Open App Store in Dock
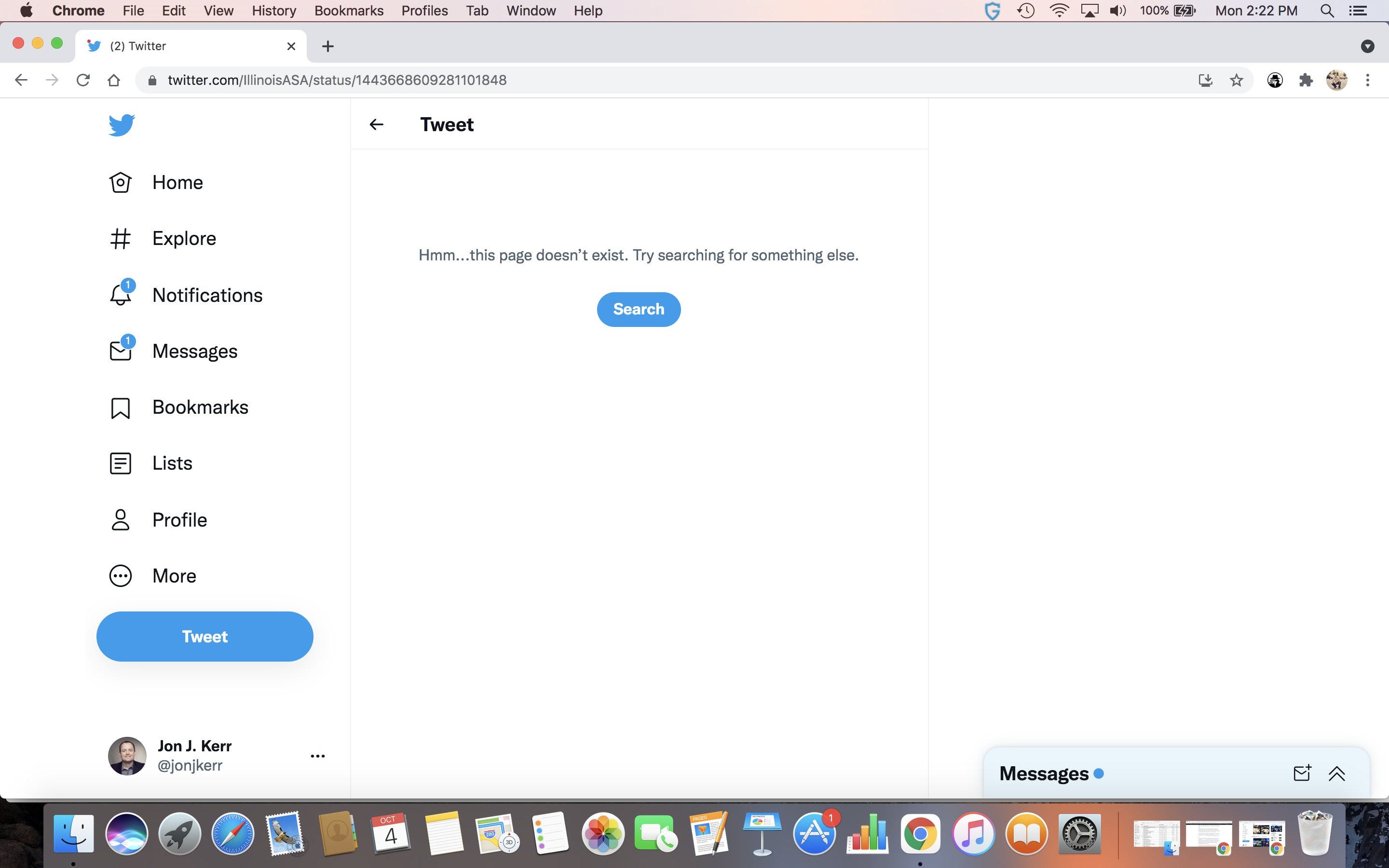 click(x=814, y=834)
